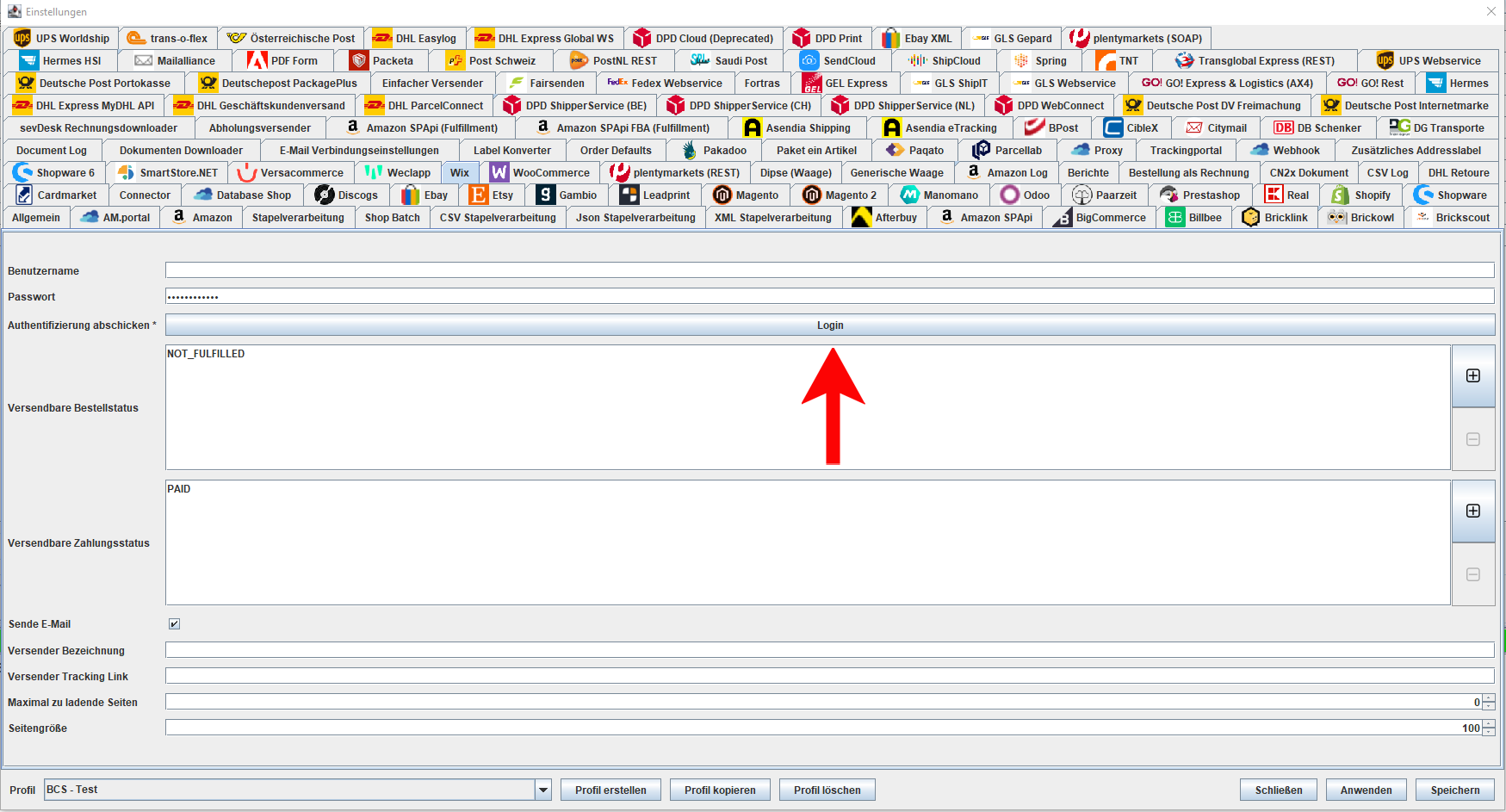Image resolution: width=1506 pixels, height=812 pixels.
Task: Click the Discogs tab icon
Action: [x=325, y=195]
